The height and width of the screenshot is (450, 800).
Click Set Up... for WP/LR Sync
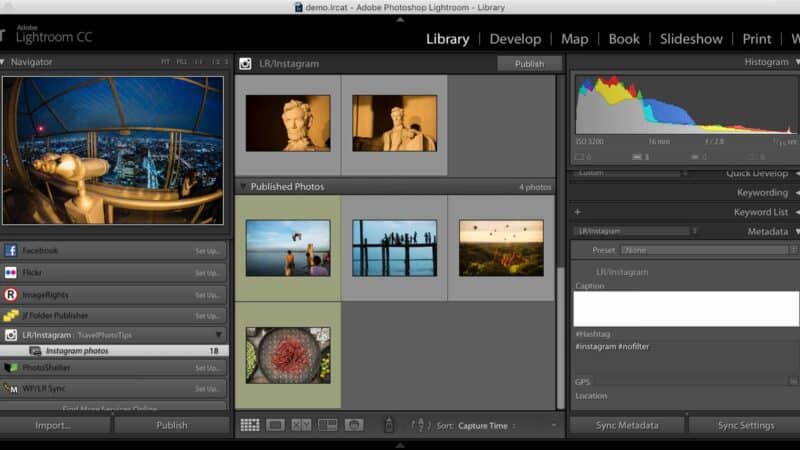click(x=207, y=389)
